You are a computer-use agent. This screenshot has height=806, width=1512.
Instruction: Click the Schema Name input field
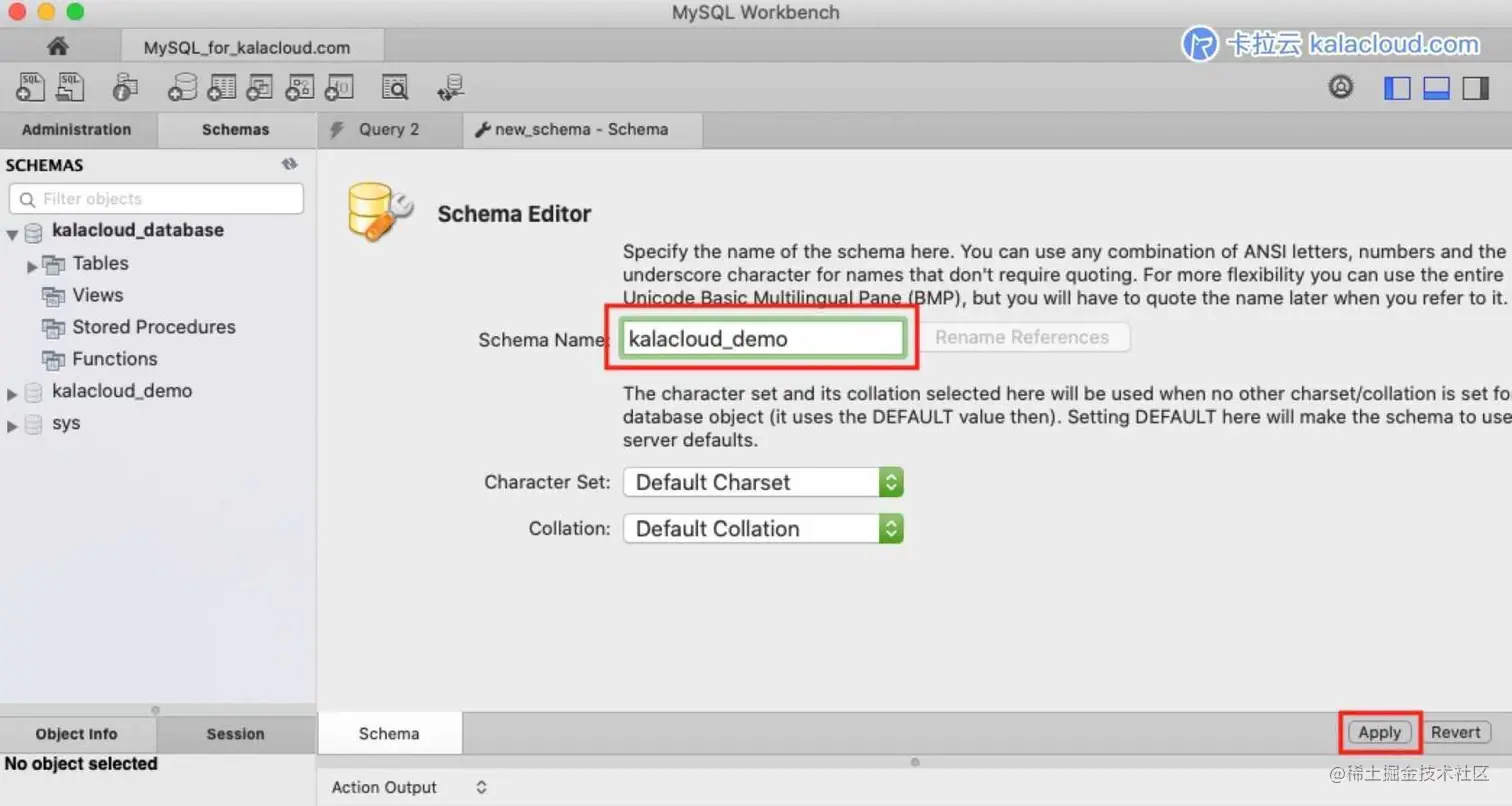point(763,338)
